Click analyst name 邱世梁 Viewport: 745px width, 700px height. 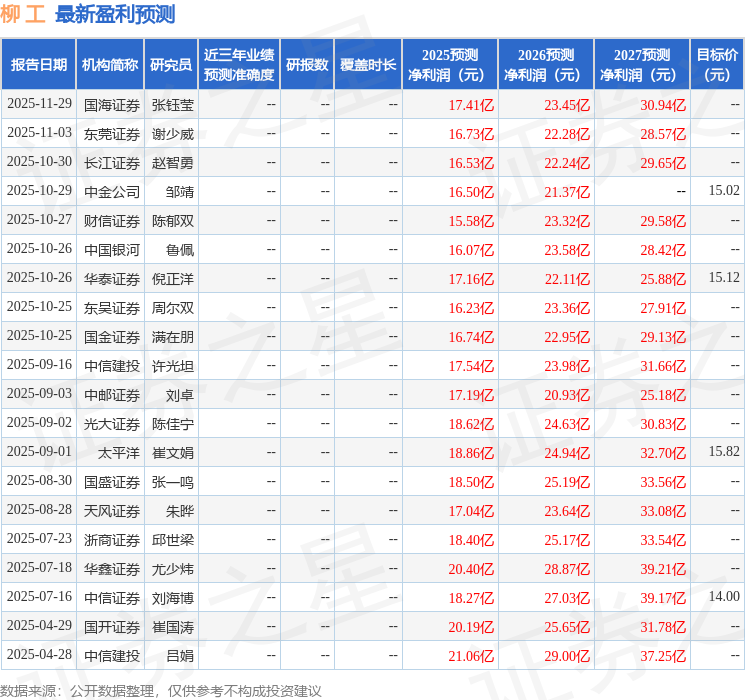pos(172,540)
